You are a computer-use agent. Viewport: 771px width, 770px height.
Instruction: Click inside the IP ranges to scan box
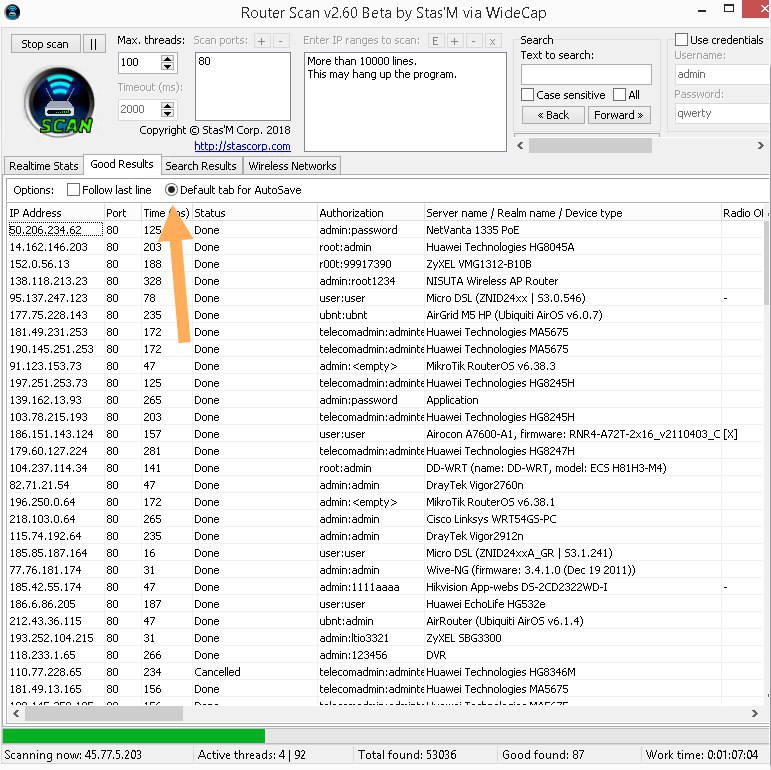[x=405, y=102]
